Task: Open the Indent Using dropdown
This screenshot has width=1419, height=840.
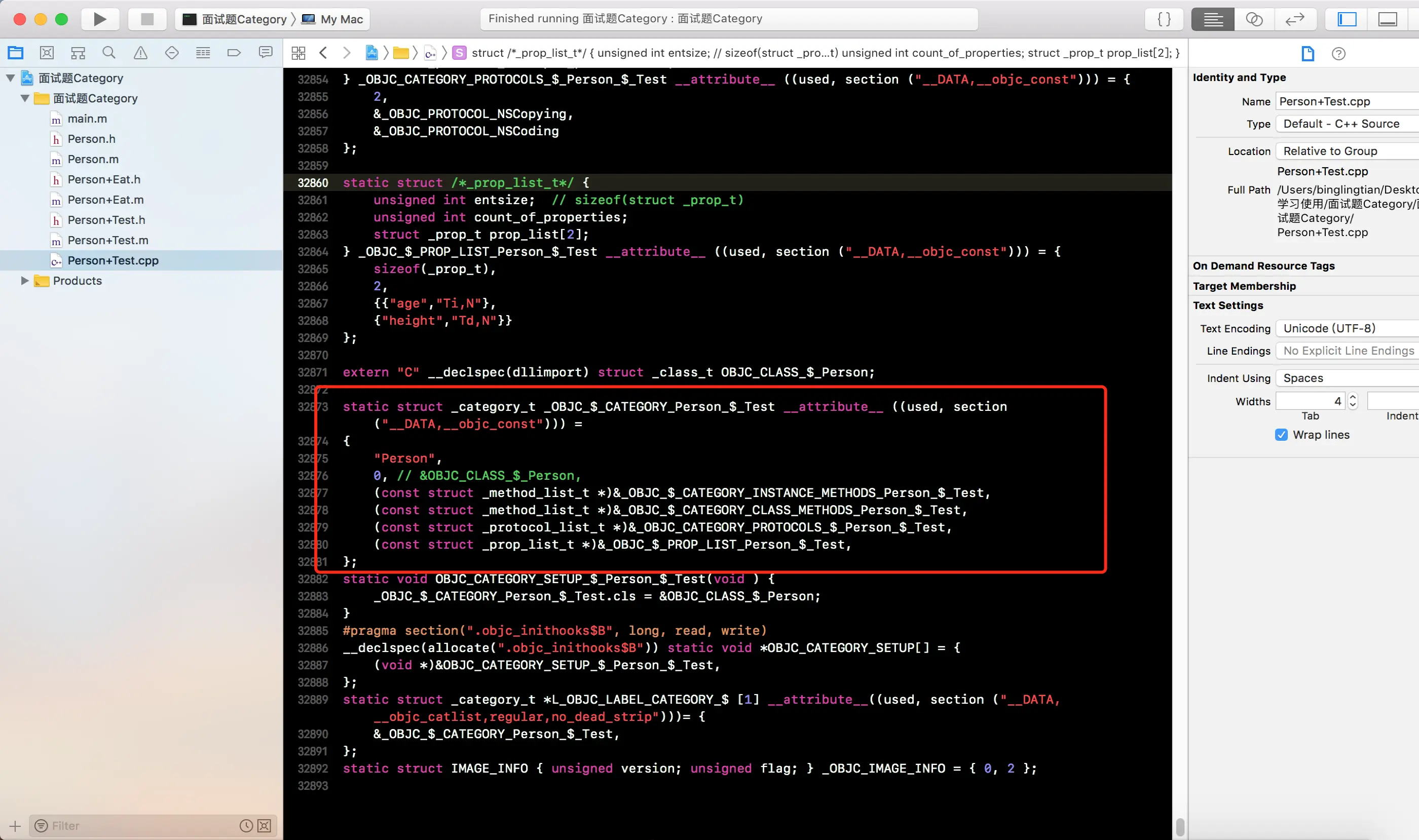Action: (x=1348, y=378)
